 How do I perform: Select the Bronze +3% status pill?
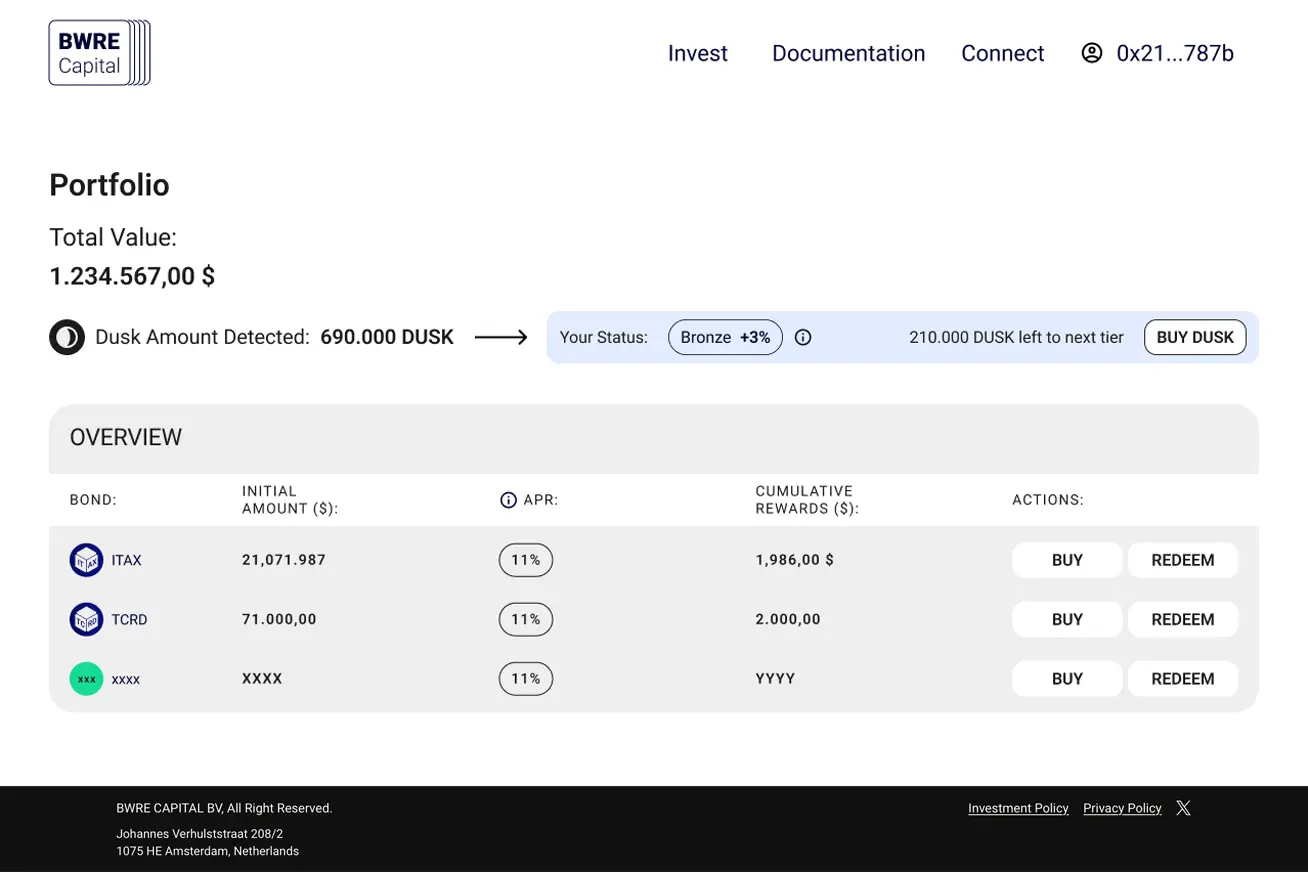(725, 337)
